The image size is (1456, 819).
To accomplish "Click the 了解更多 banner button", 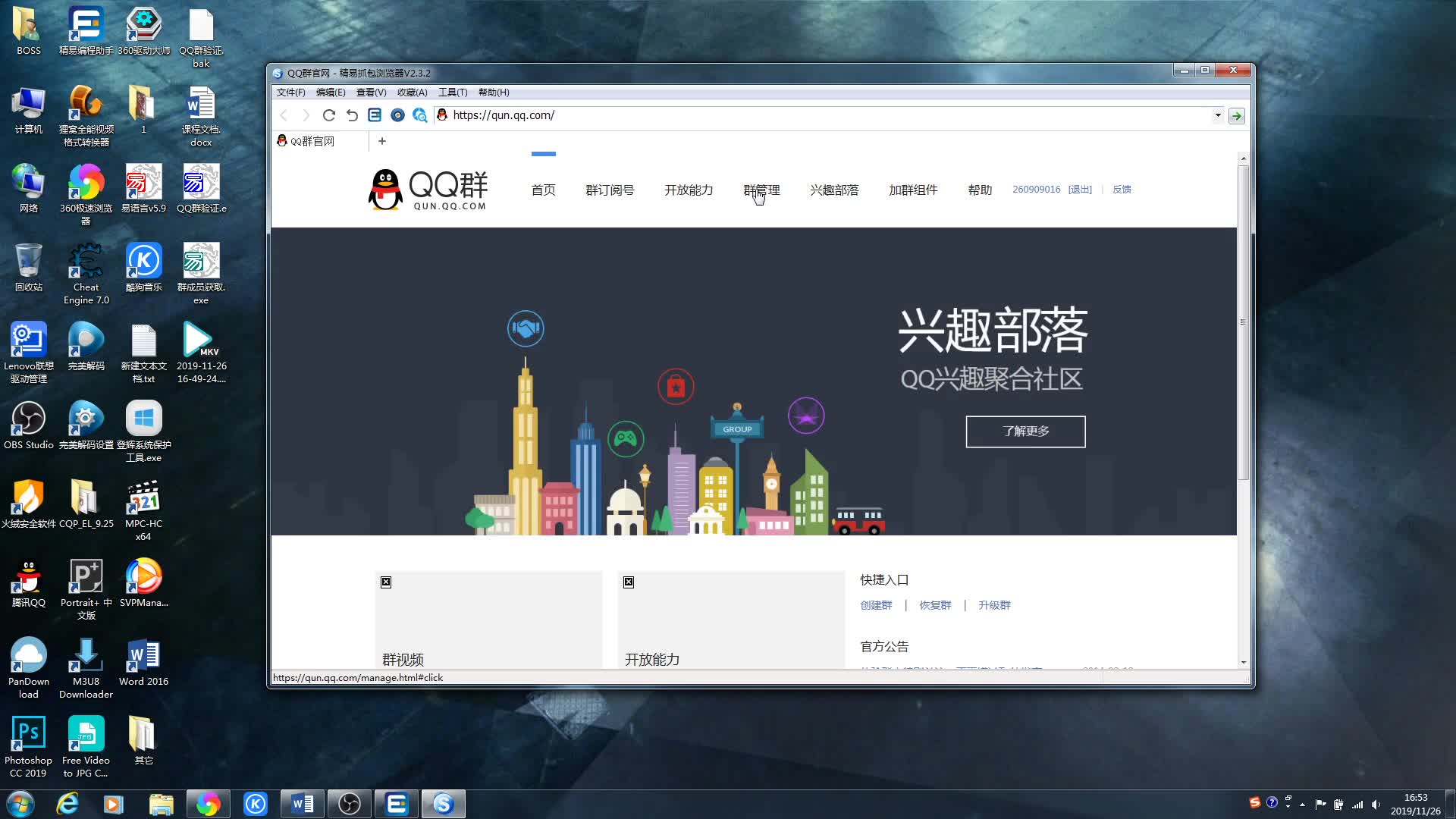I will point(1025,431).
